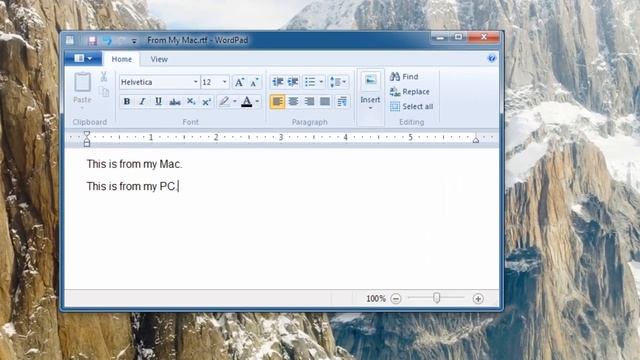This screenshot has width=640, height=360.
Task: Toggle Subscript formatting
Action: click(x=191, y=101)
